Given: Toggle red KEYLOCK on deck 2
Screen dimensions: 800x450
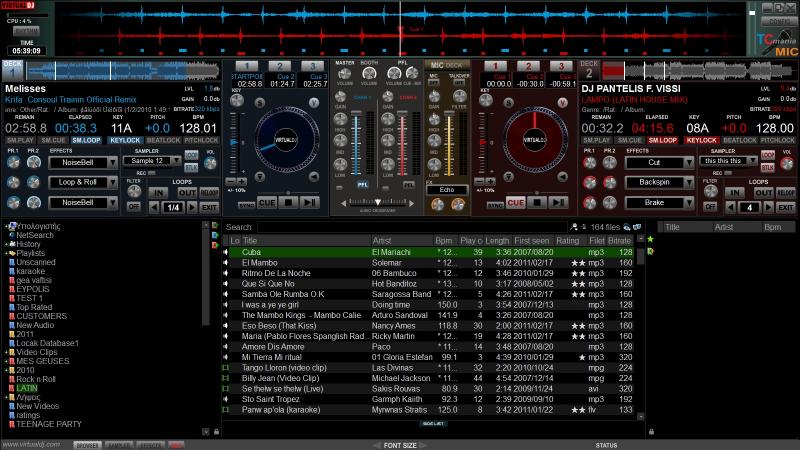Looking at the screenshot, I should click(x=702, y=140).
